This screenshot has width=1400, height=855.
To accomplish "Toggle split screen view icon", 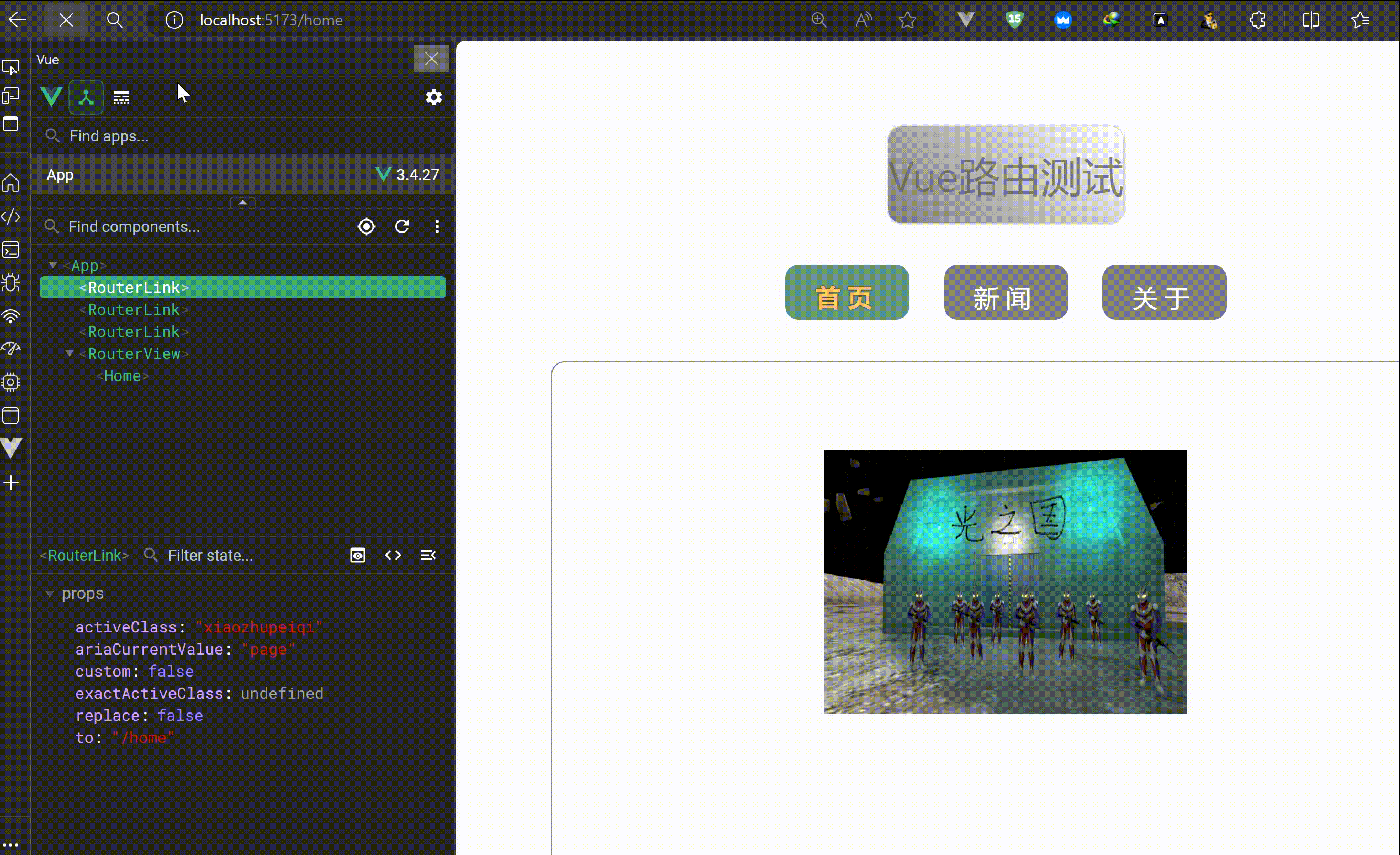I will [x=1311, y=20].
